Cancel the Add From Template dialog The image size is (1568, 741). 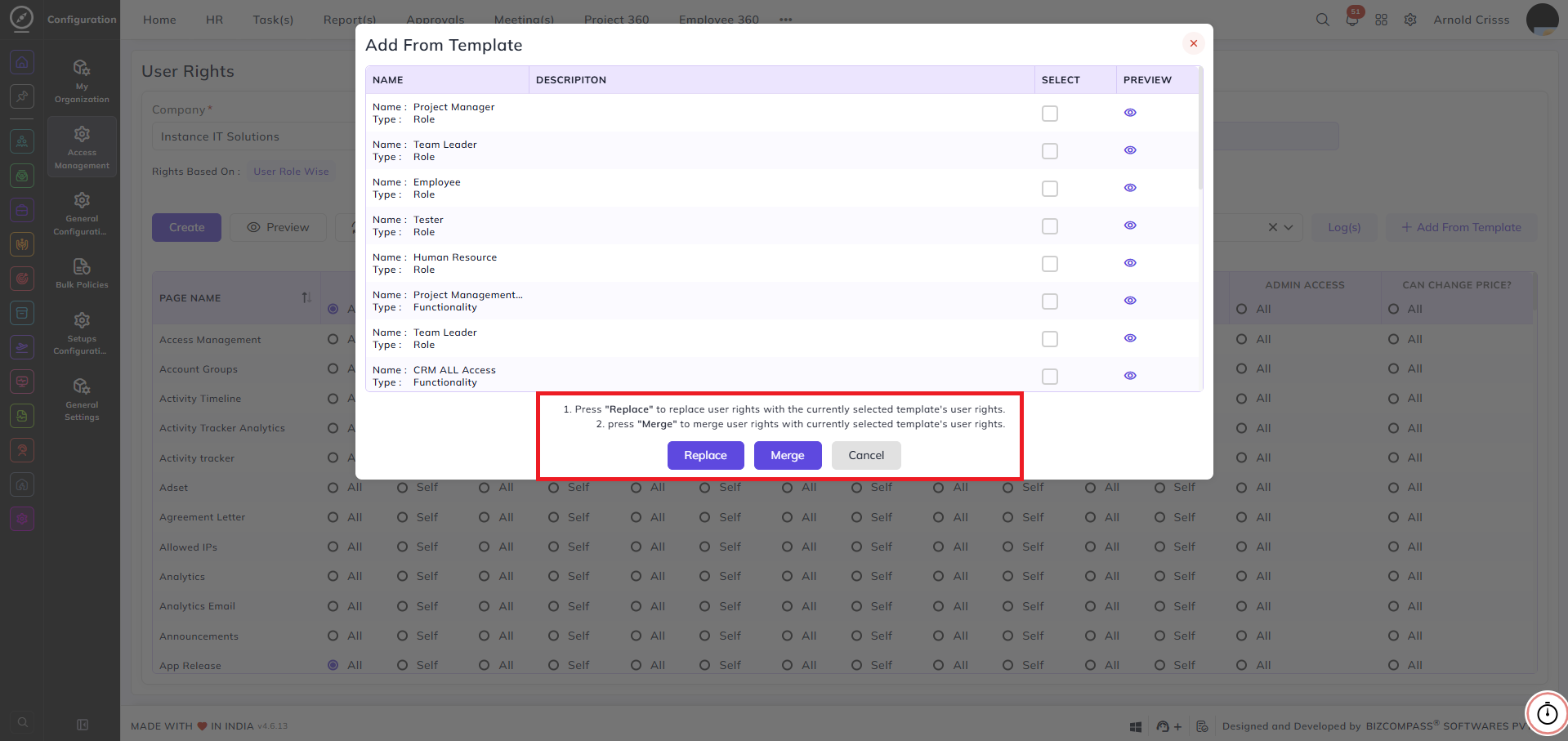click(866, 456)
